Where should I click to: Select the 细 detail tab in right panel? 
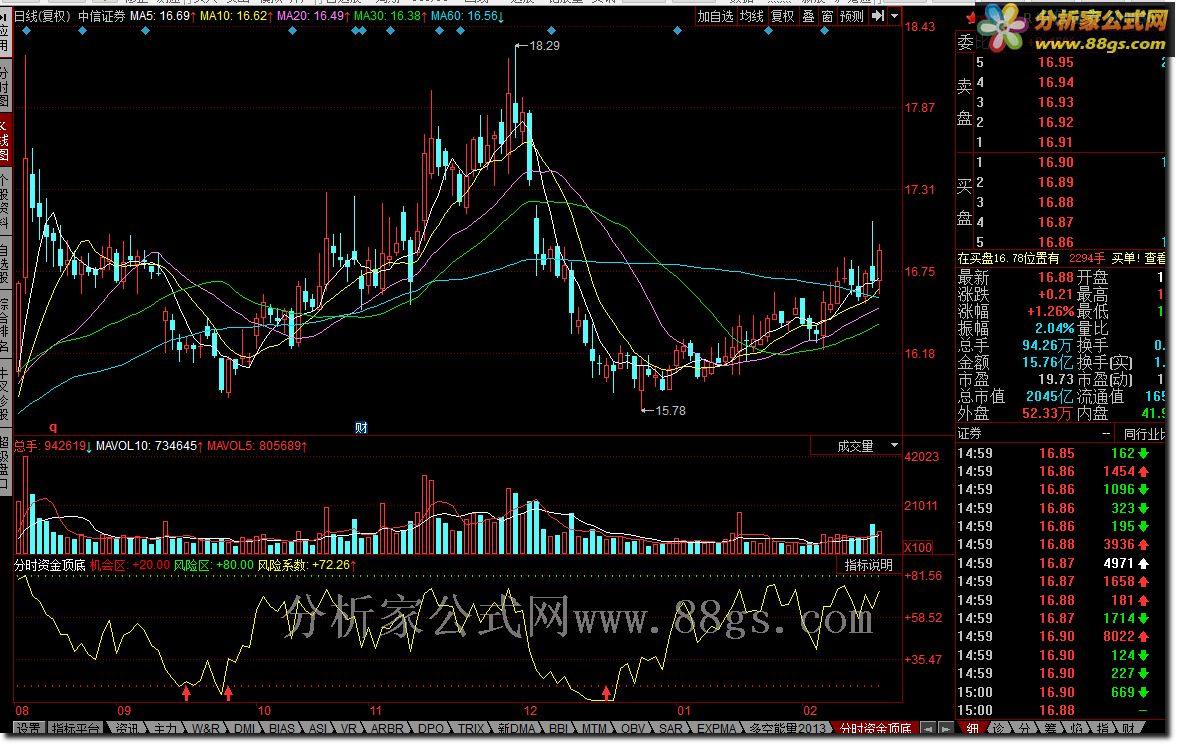pyautogui.click(x=973, y=729)
